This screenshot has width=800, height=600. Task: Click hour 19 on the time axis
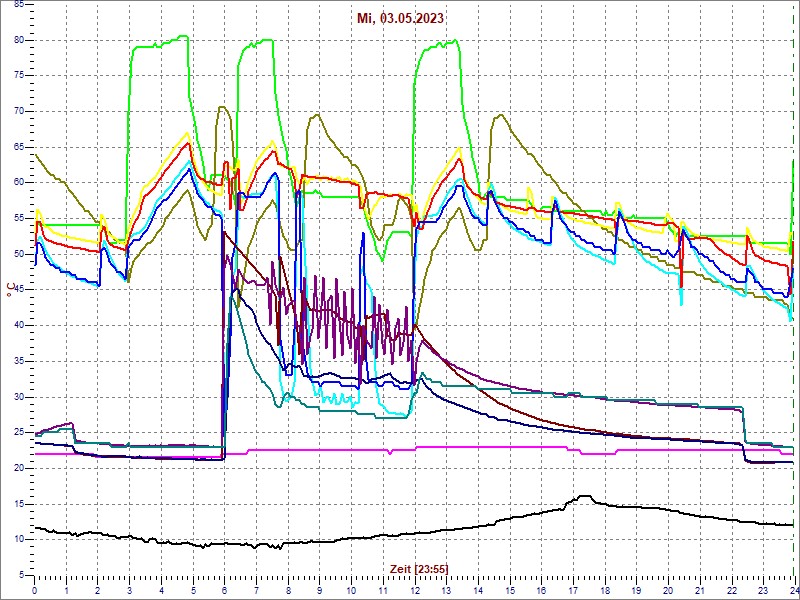(637, 589)
